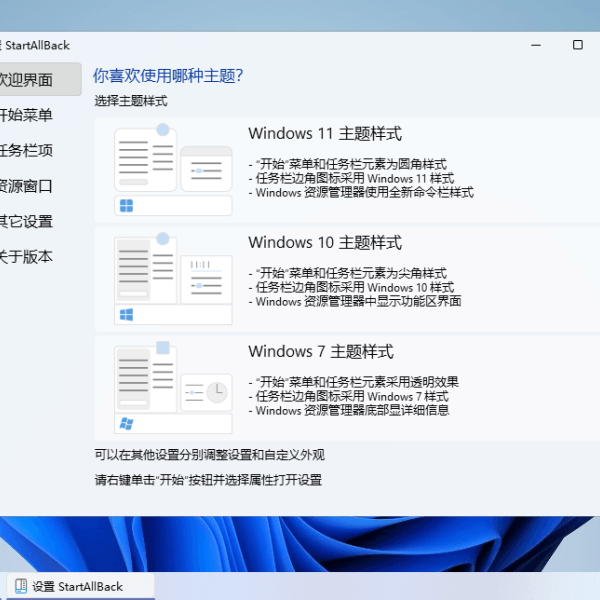This screenshot has height=600, width=600.
Task: Click the clock icon in the Windows 7 preview
Action: [x=217, y=392]
